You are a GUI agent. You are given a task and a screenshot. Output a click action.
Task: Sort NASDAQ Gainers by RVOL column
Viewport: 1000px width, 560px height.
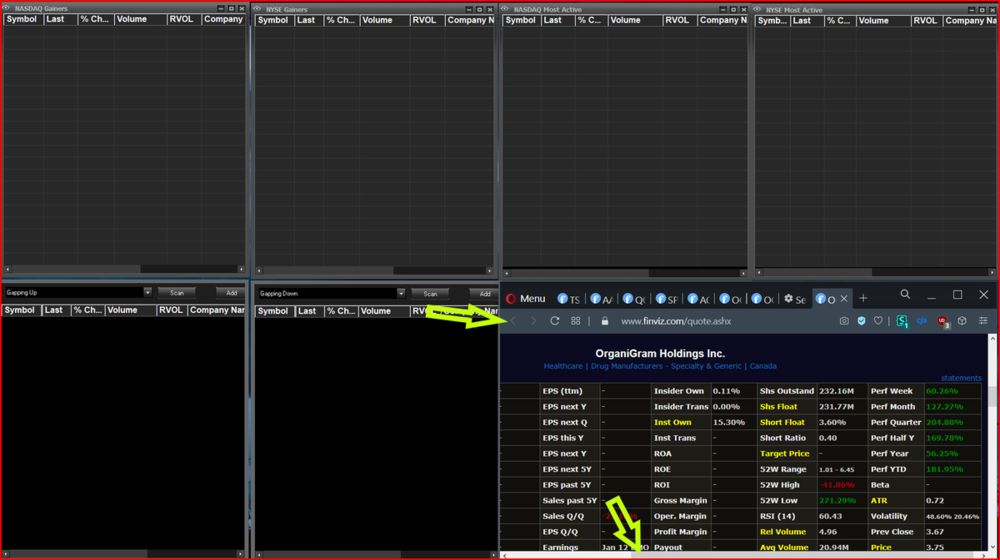(183, 19)
